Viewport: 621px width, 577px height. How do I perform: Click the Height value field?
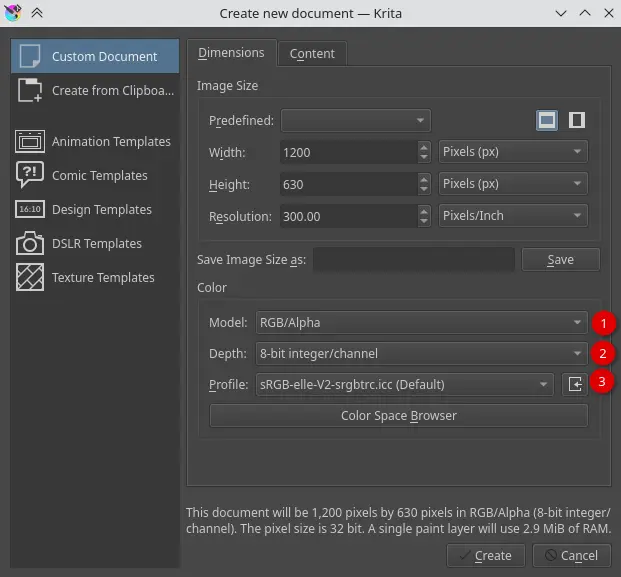[349, 184]
